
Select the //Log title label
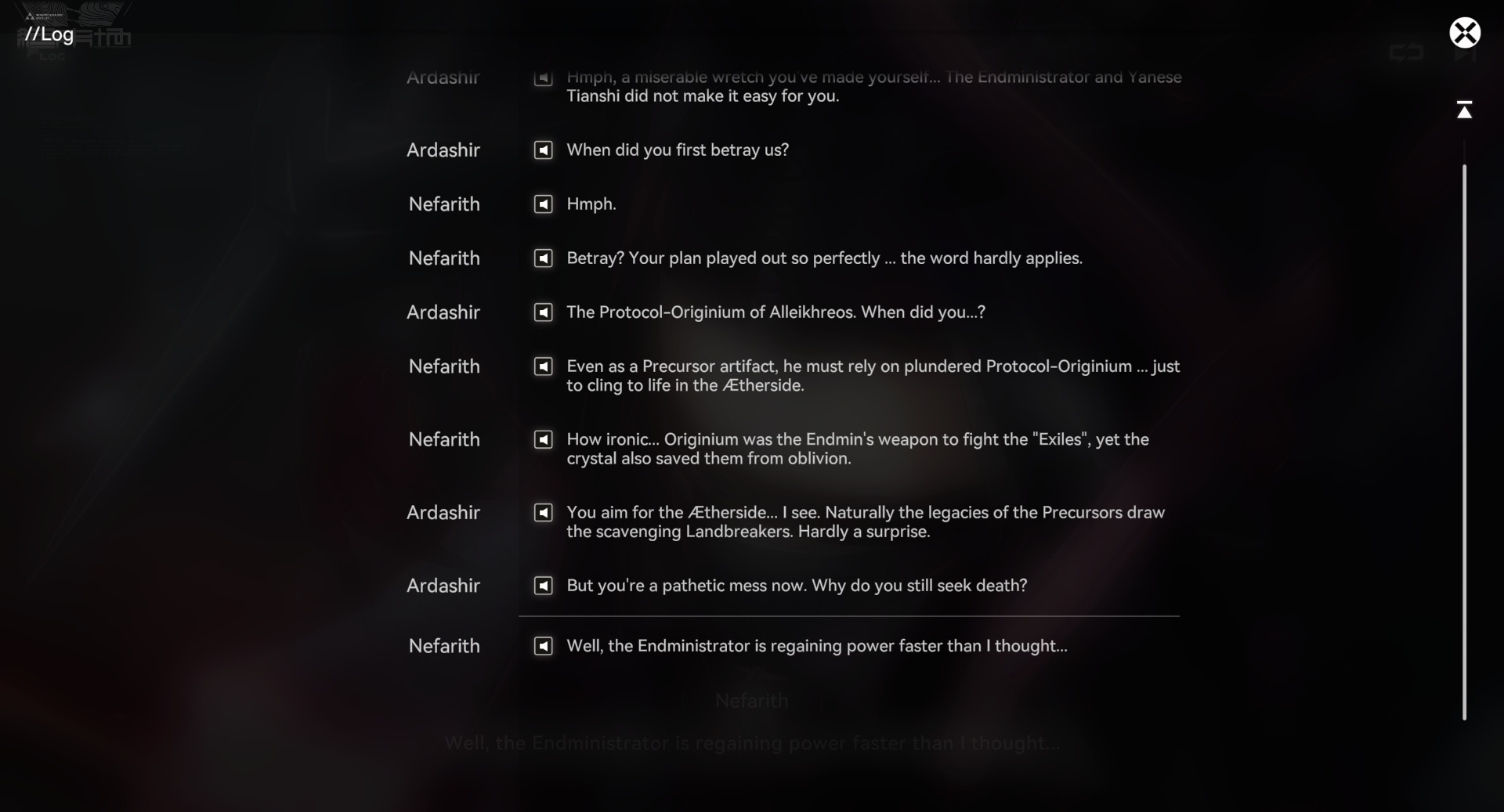(x=49, y=34)
